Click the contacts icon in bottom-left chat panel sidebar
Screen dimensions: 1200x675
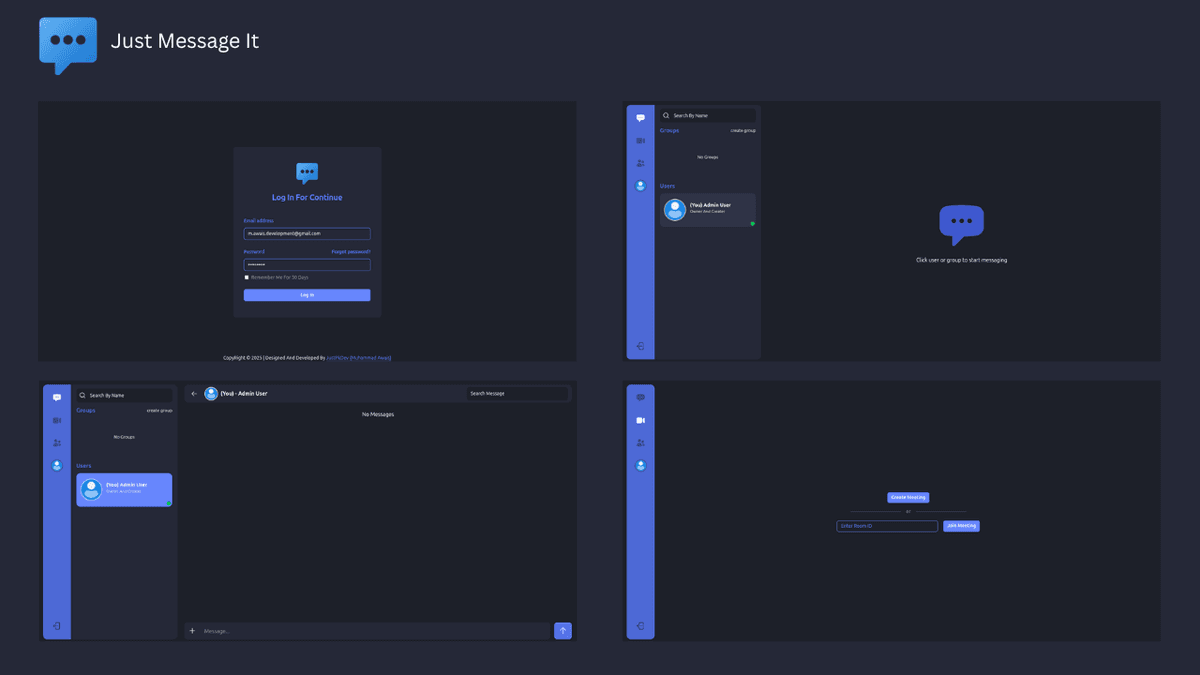point(57,443)
